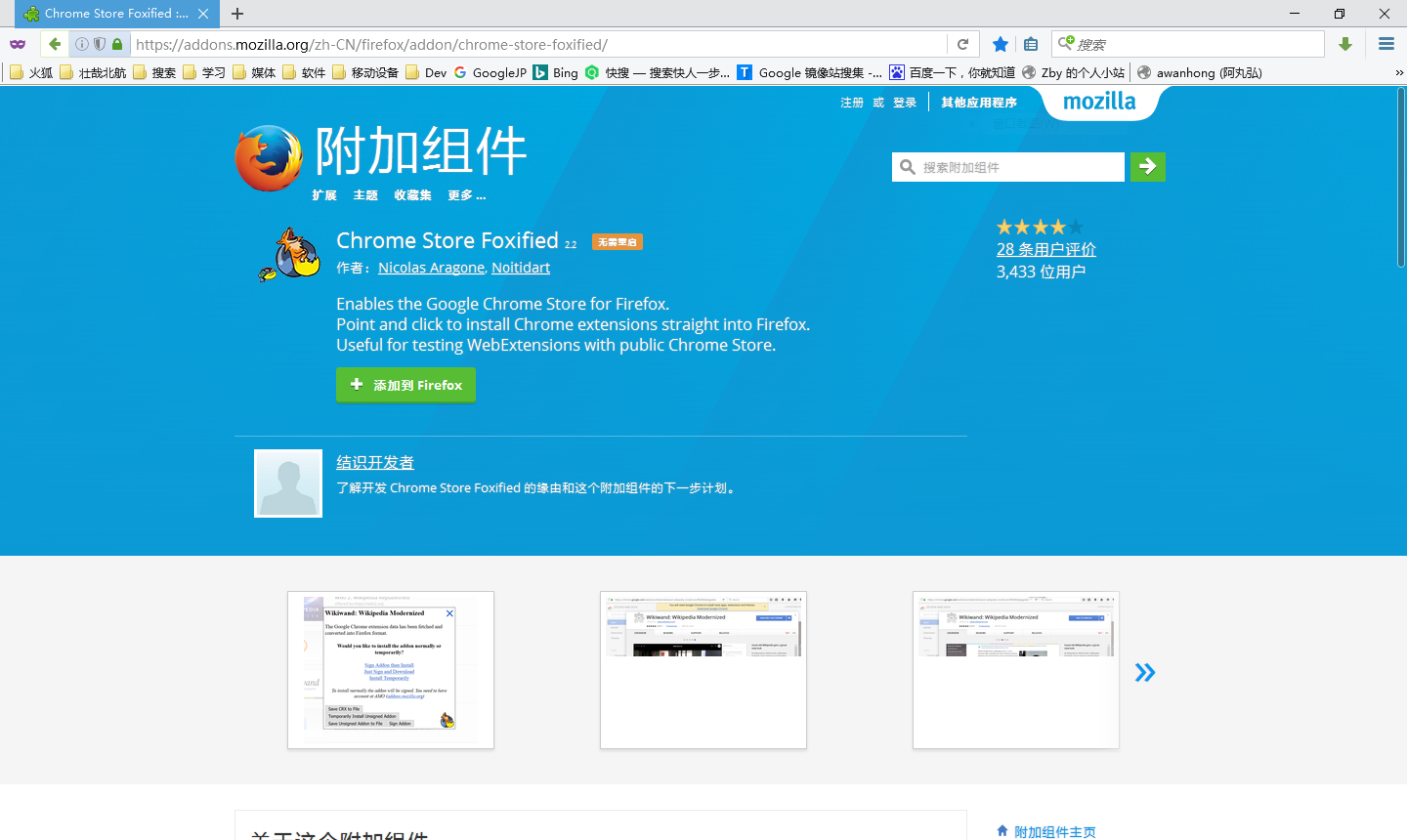Open the bookmarks bar overflow chevron
This screenshot has height=840, width=1407.
pos(1398,71)
